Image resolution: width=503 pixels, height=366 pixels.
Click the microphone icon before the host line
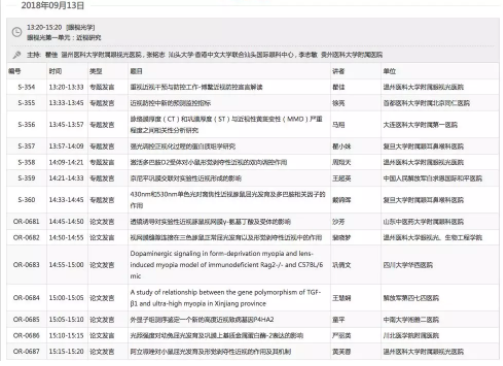[17, 55]
